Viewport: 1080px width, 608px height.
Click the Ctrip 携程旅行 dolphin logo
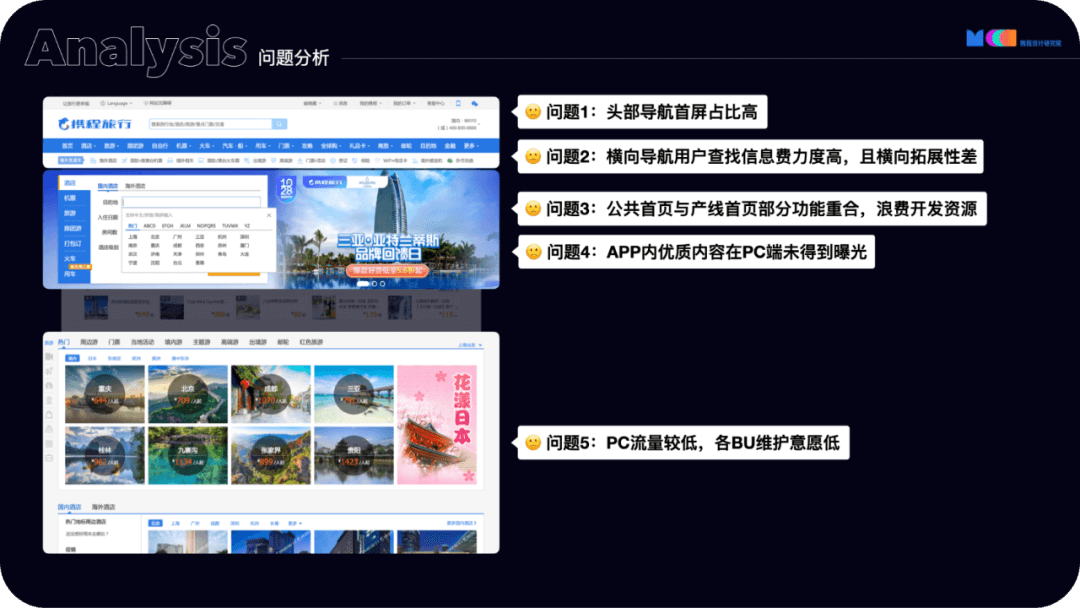pos(95,124)
